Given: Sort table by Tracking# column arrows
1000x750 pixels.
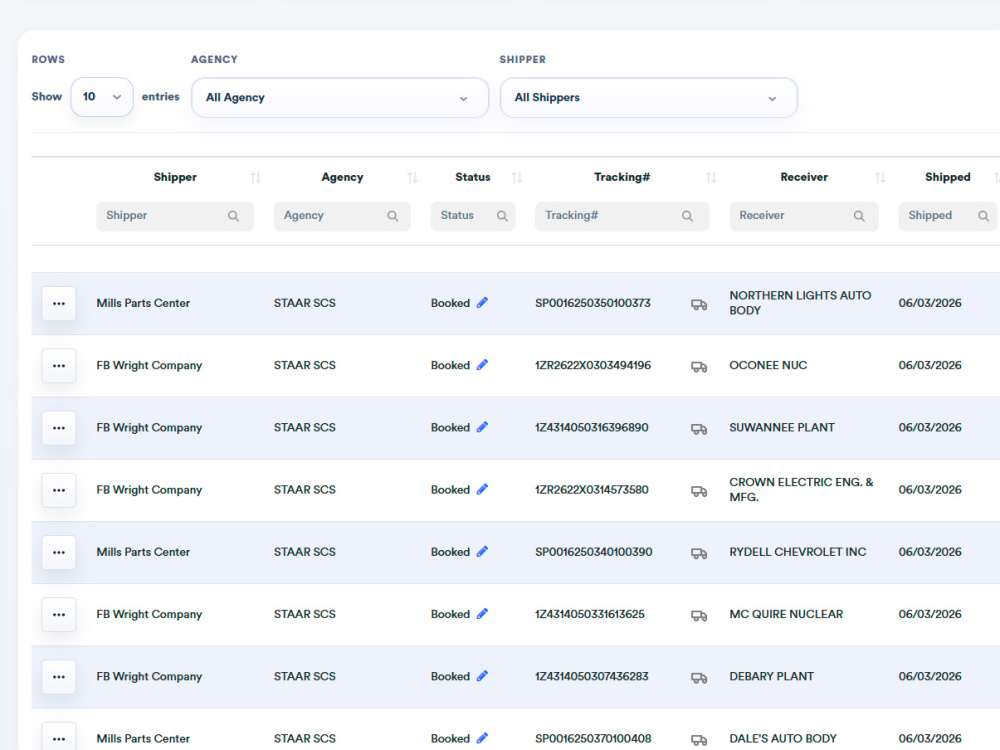Looking at the screenshot, I should [x=711, y=177].
